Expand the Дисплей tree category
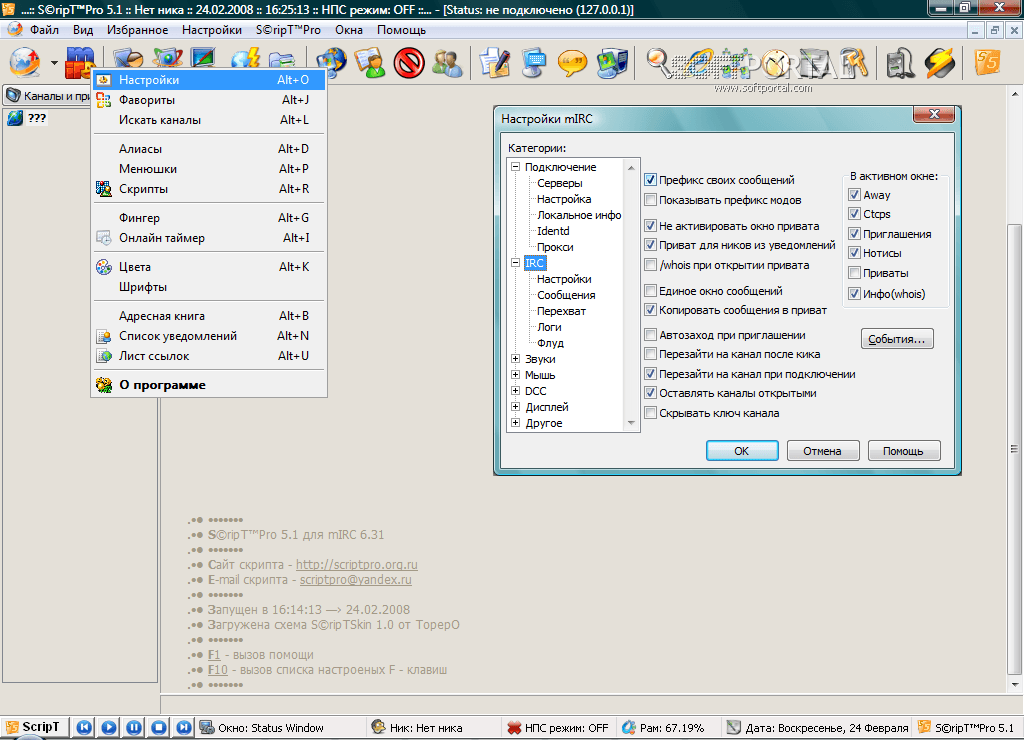 (515, 407)
